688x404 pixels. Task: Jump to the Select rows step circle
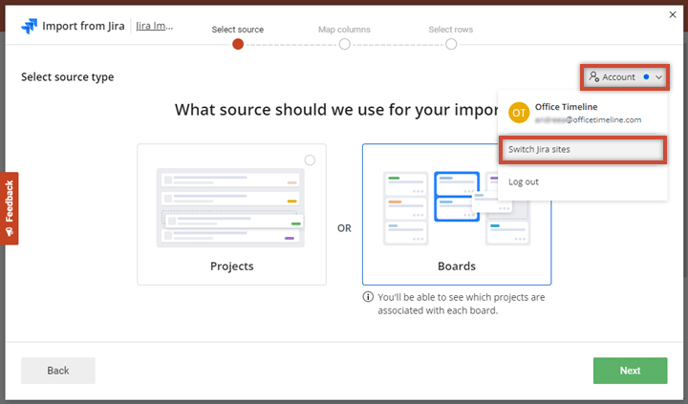[x=451, y=44]
